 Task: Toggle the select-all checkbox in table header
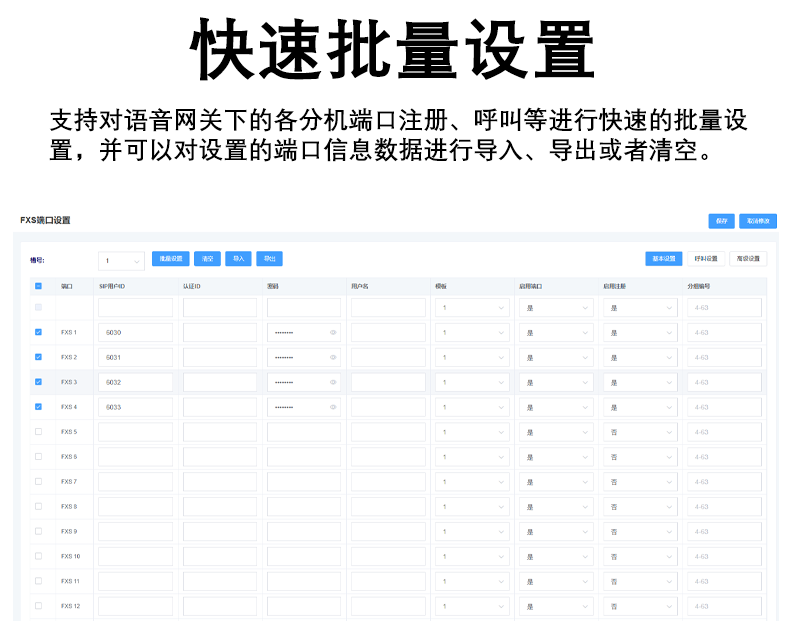tap(38, 286)
